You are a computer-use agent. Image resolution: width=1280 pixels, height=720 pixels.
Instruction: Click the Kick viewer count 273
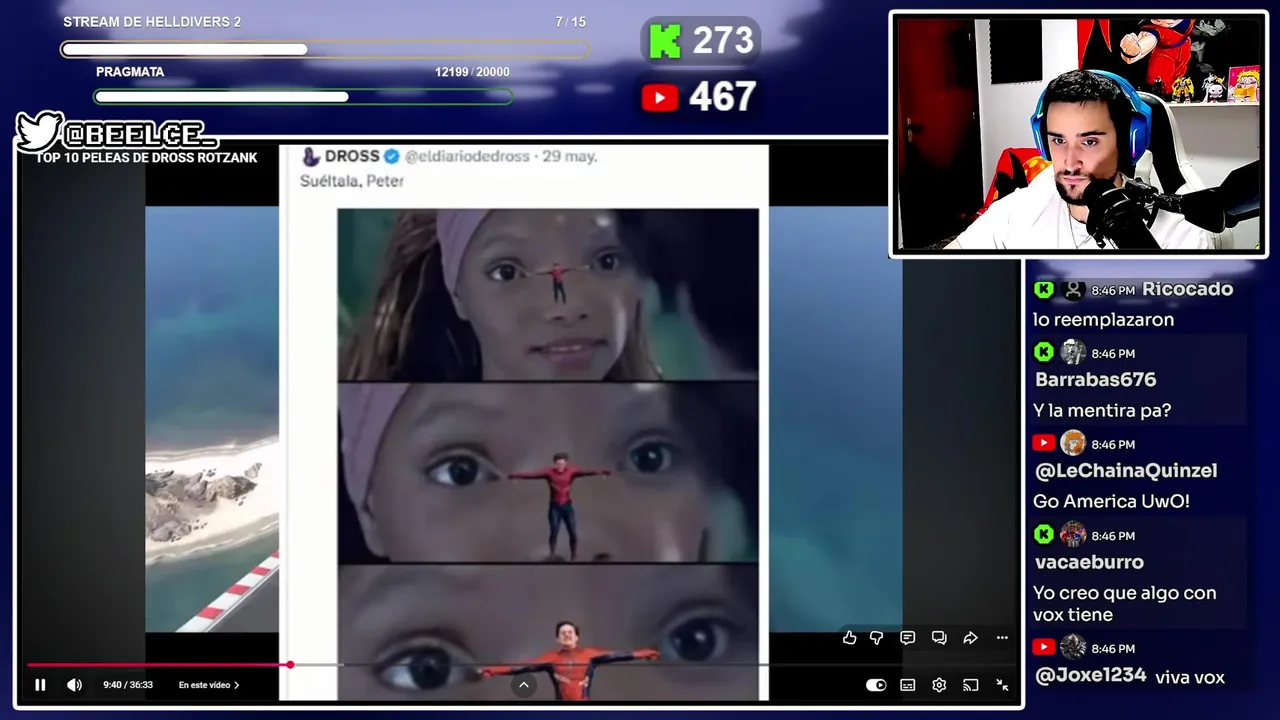722,41
